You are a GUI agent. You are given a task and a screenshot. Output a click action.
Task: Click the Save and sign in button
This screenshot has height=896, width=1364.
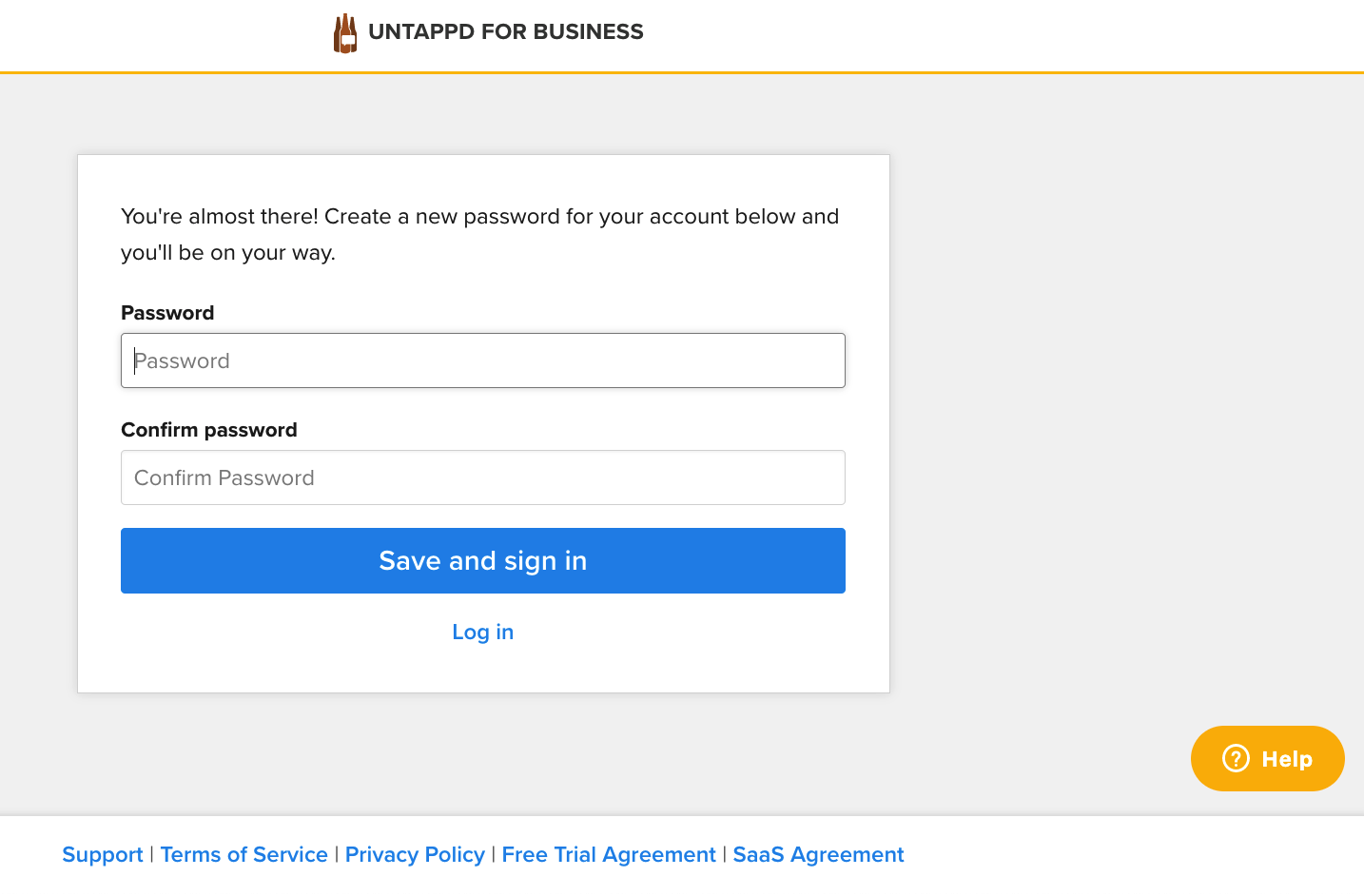click(483, 561)
